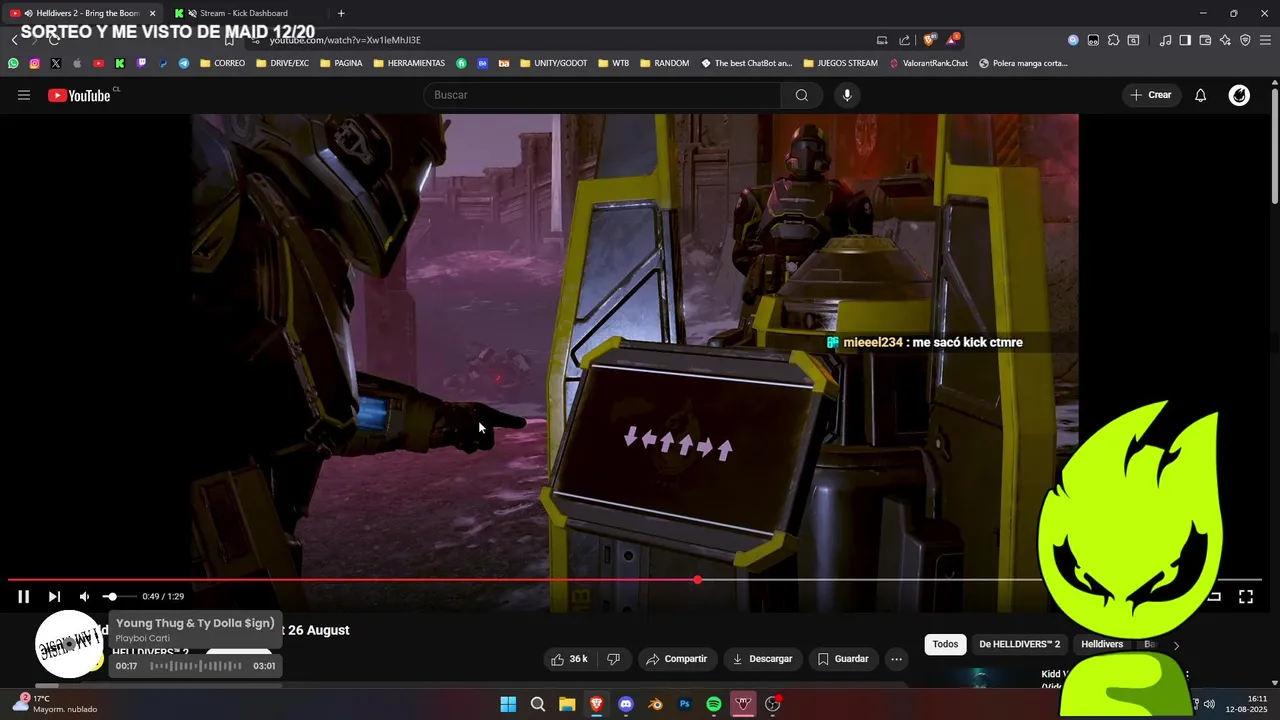This screenshot has width=1280, height=720.
Task: Open the UNITY/GODOT bookmarks folder
Action: (x=553, y=63)
